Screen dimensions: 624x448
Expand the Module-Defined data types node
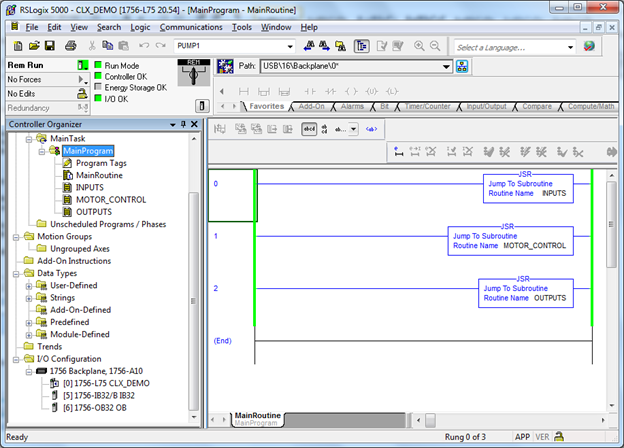29,335
